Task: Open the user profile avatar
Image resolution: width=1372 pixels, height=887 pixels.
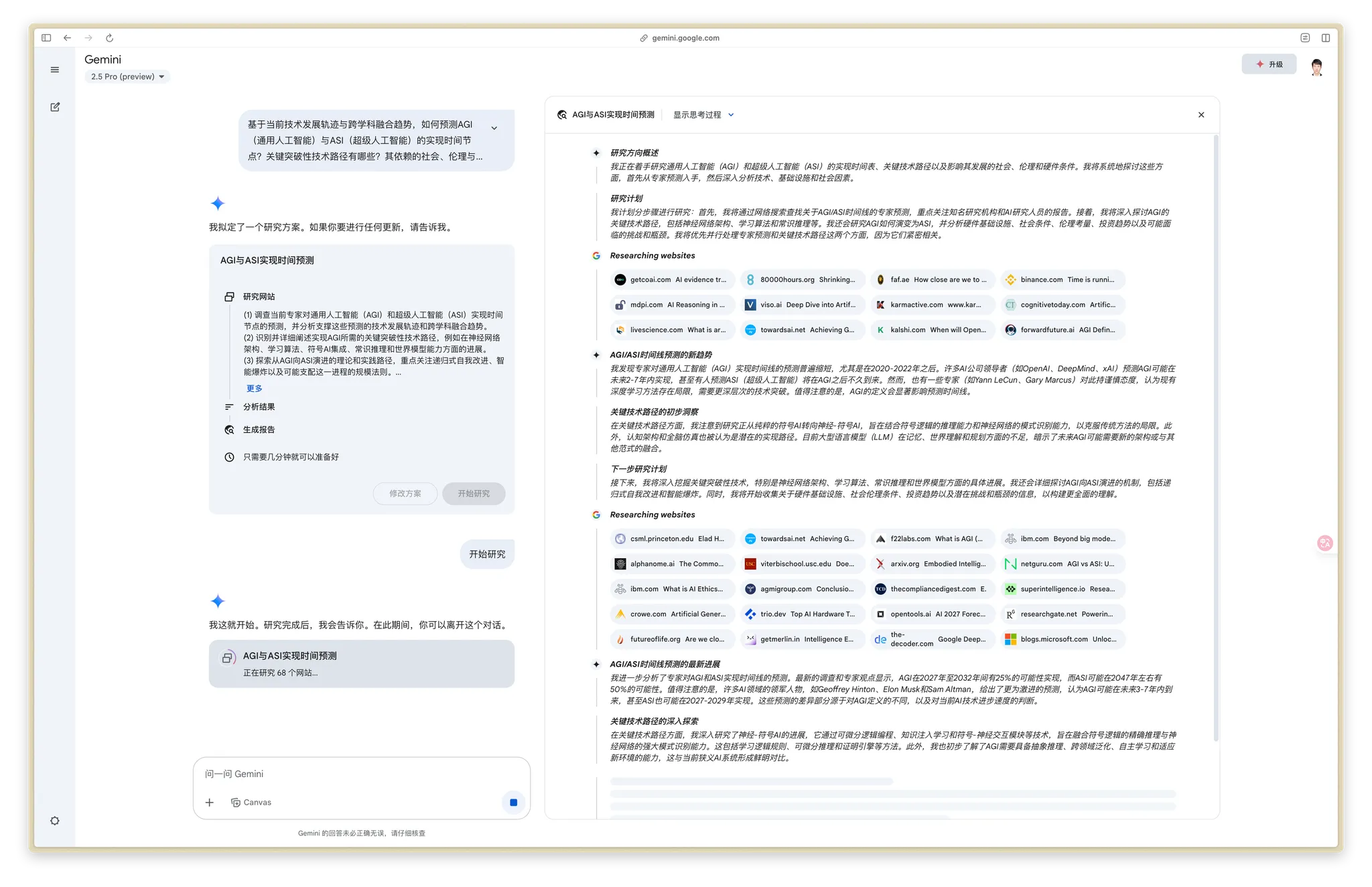Action: 1316,67
